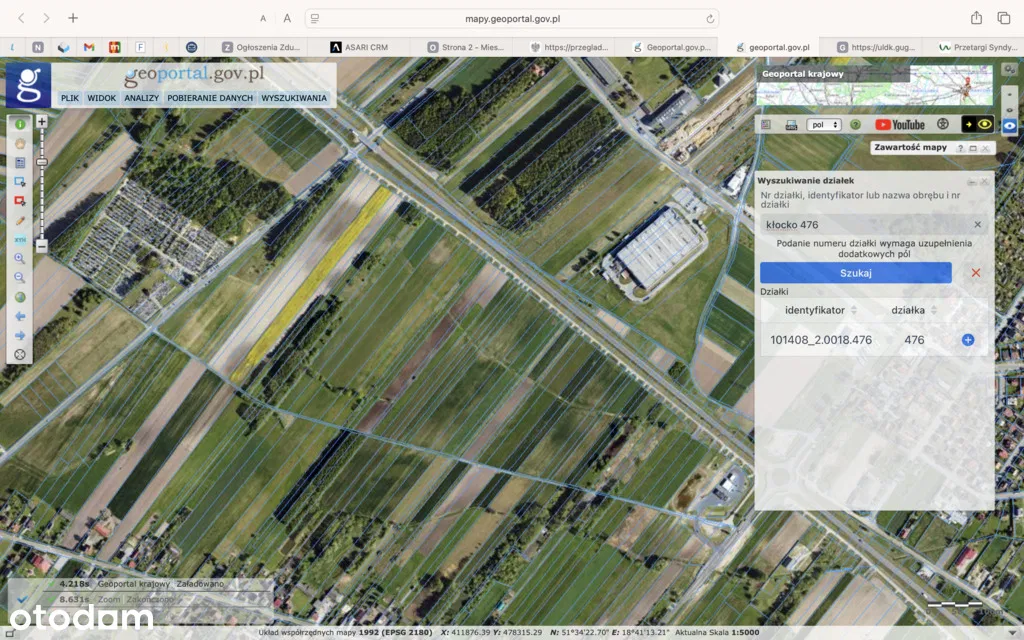Toggle blue eye visibility button
The width and height of the screenshot is (1024, 640).
[1010, 126]
